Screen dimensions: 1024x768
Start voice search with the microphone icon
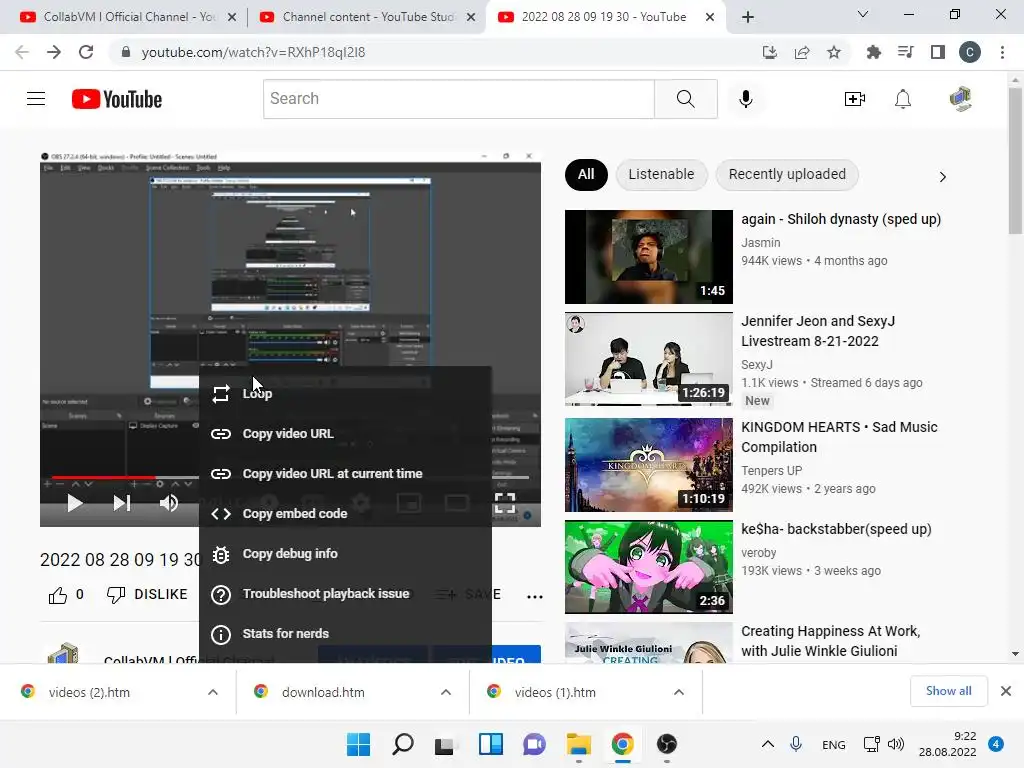tap(746, 99)
